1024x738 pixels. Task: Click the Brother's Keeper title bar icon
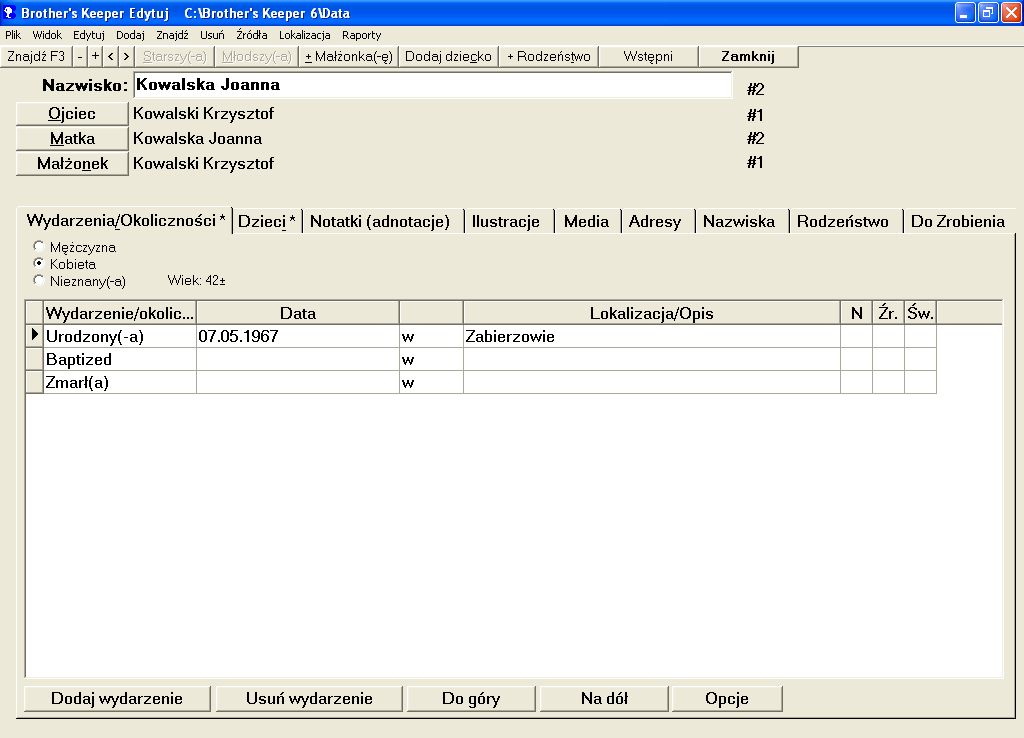click(9, 11)
